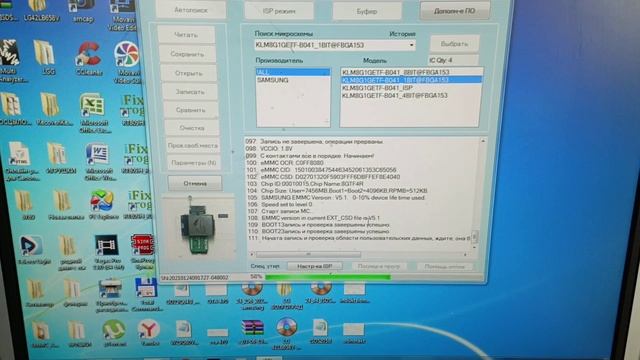Click the Сравнить button
This screenshot has height=360, width=640.
click(191, 110)
